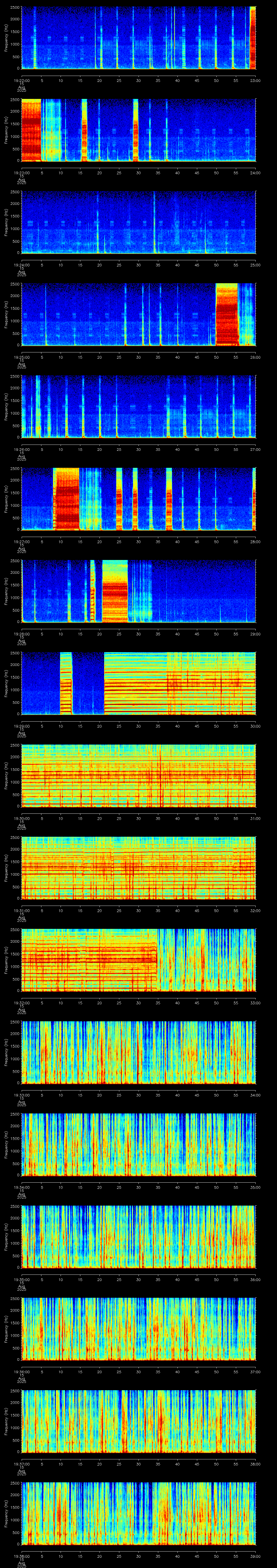277x1568 pixels.
Task: Select the '19:32:00' start time label
Action: (x=21, y=1003)
